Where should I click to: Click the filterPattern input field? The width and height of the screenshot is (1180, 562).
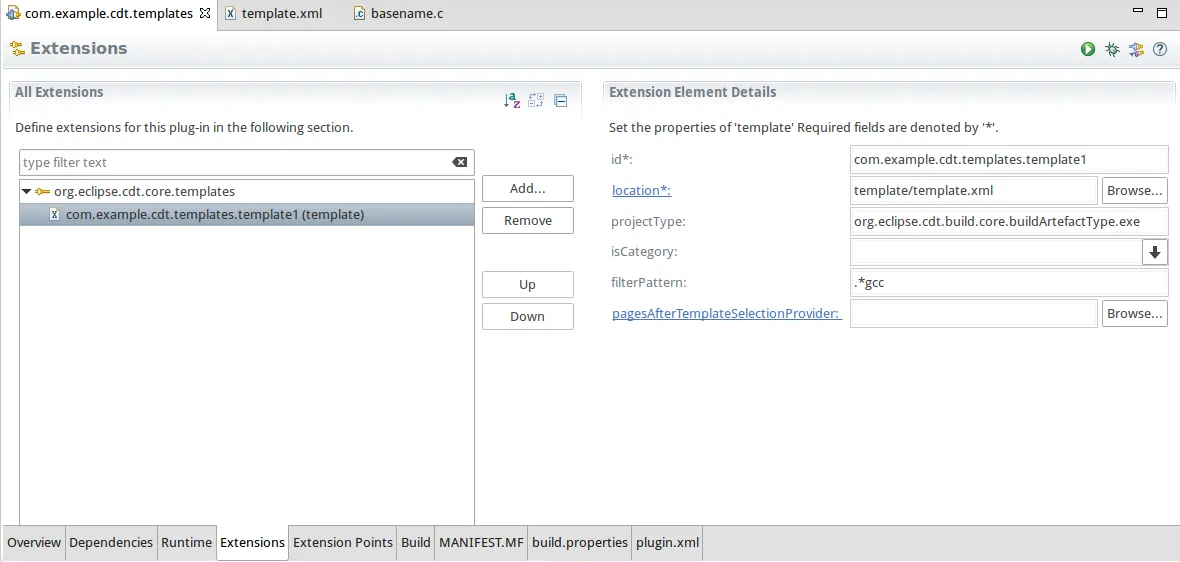1008,283
